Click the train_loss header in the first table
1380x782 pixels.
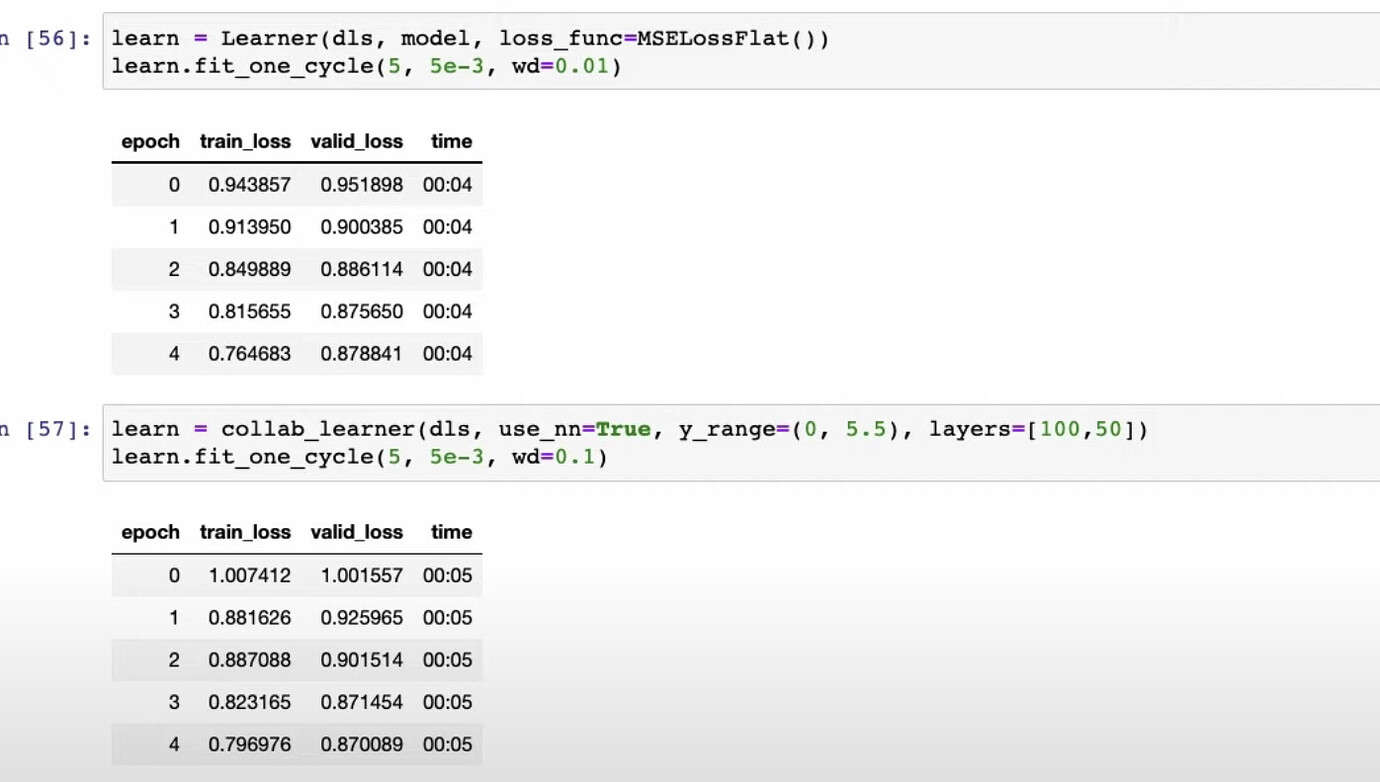click(246, 141)
